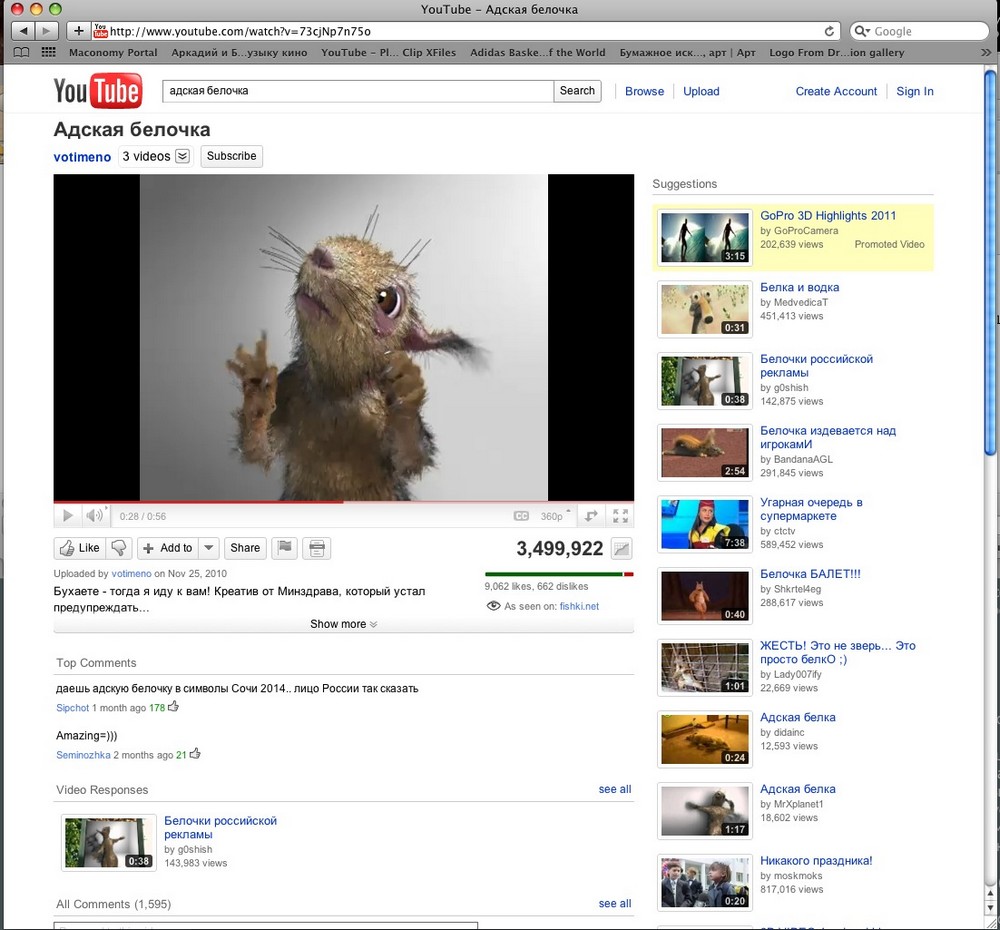Screen dimensions: 1000x930
Task: Switch the player to fullscreen
Action: point(621,515)
